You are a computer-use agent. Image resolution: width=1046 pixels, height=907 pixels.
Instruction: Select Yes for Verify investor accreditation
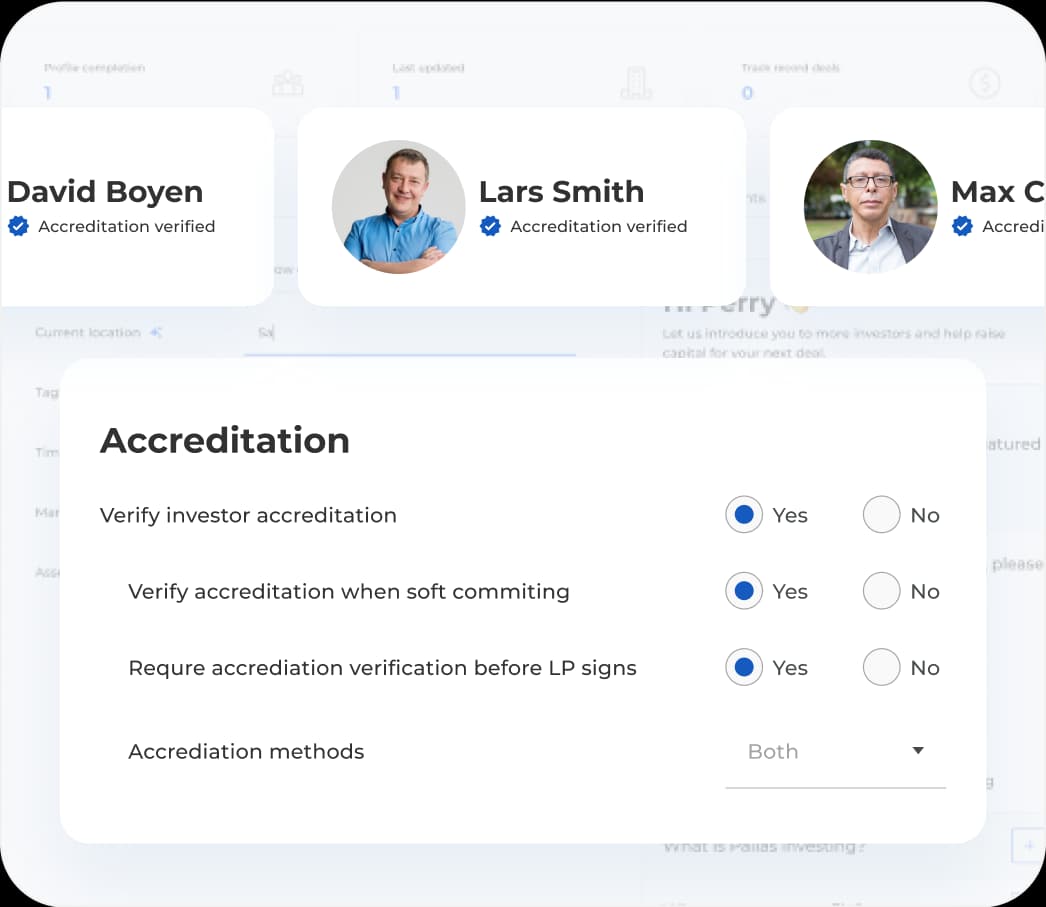pos(743,515)
